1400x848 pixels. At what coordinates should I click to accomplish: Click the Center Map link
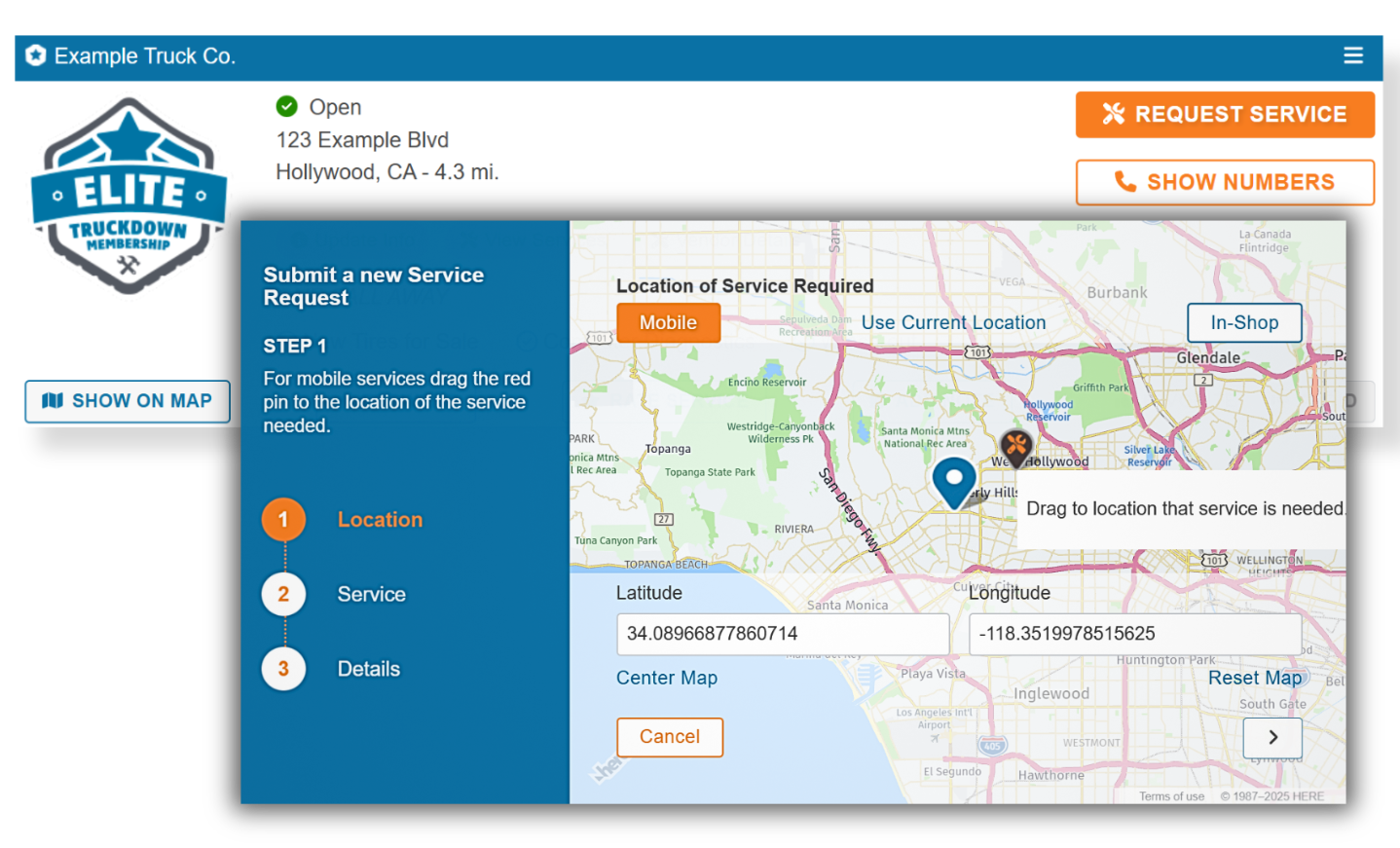point(667,678)
